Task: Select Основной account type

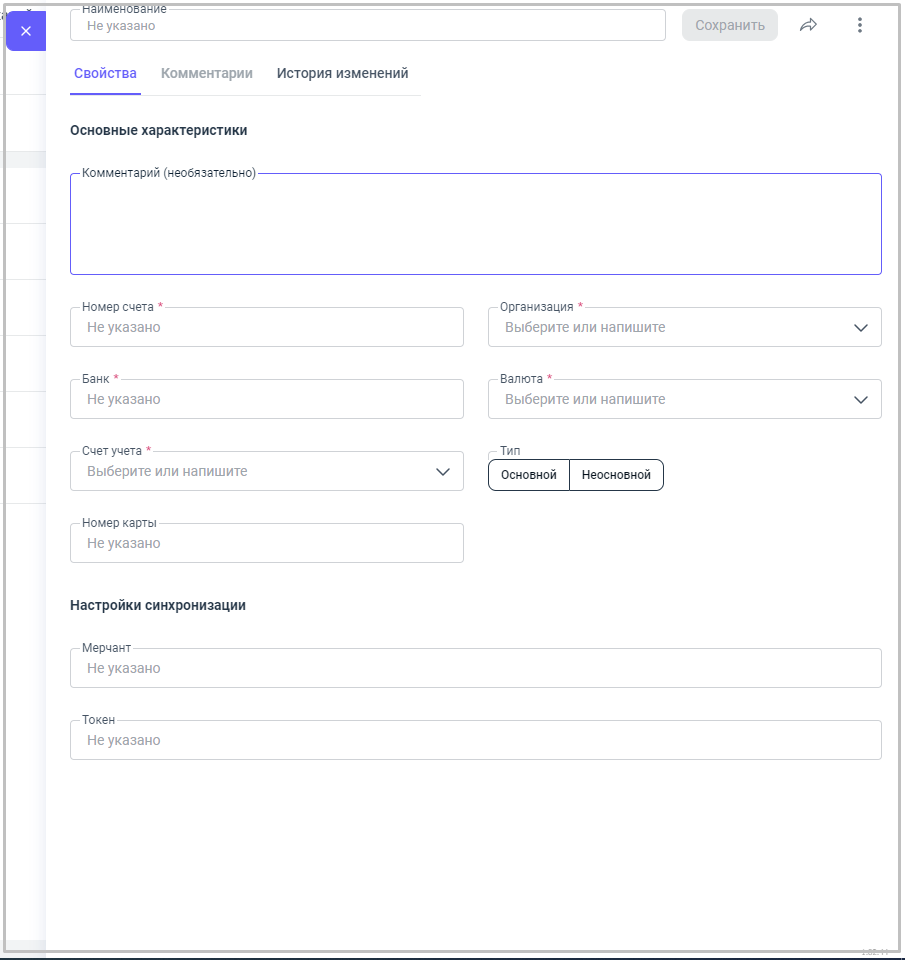Action: (x=528, y=475)
